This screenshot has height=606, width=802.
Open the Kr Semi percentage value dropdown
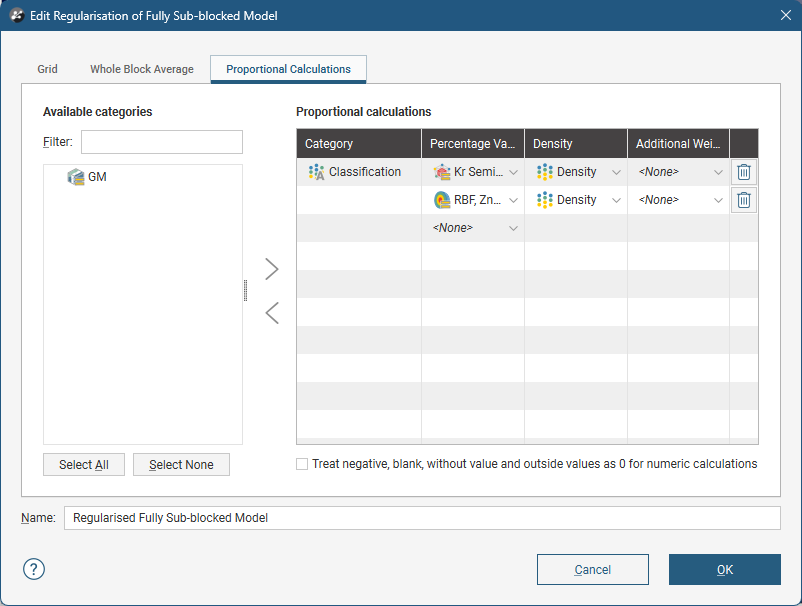(x=513, y=172)
